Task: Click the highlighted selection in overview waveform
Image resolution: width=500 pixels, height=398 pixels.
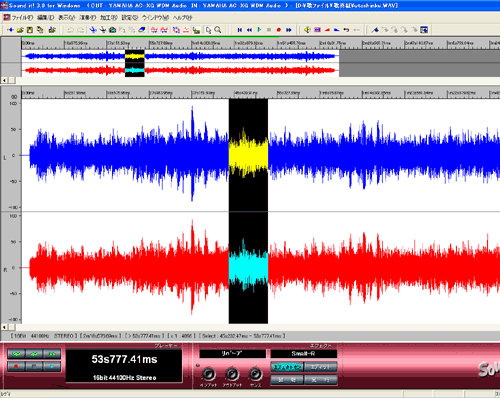Action: coord(135,63)
